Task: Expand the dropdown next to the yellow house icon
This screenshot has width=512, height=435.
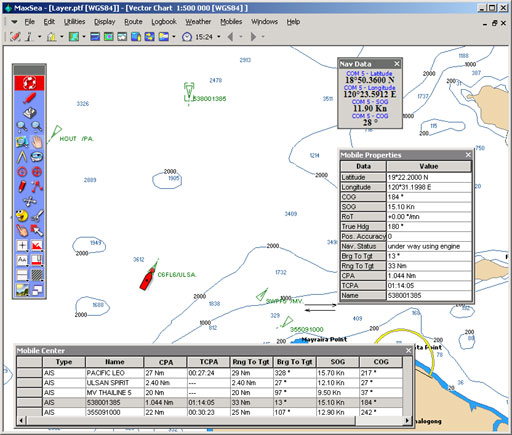Action: click(62, 36)
